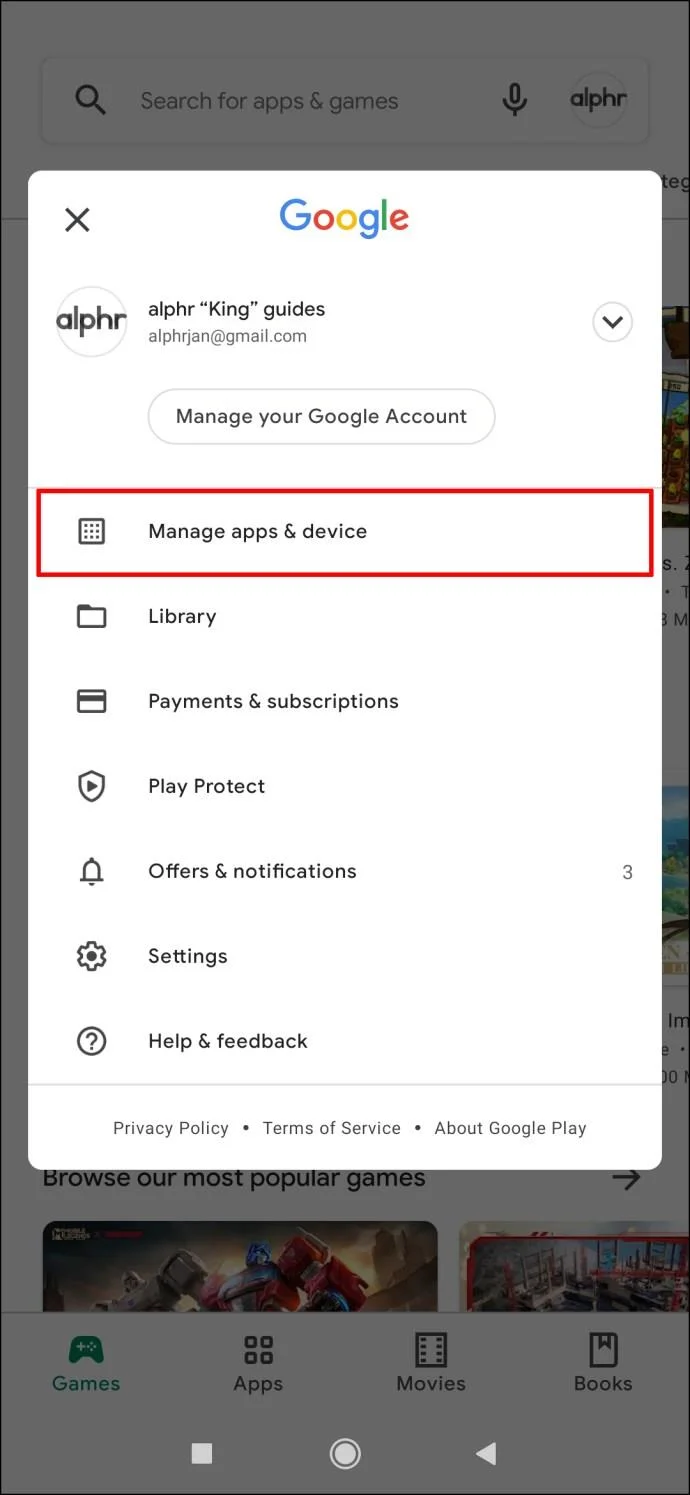Click the Settings gear icon
Image resolution: width=690 pixels, height=1495 pixels.
pos(91,956)
